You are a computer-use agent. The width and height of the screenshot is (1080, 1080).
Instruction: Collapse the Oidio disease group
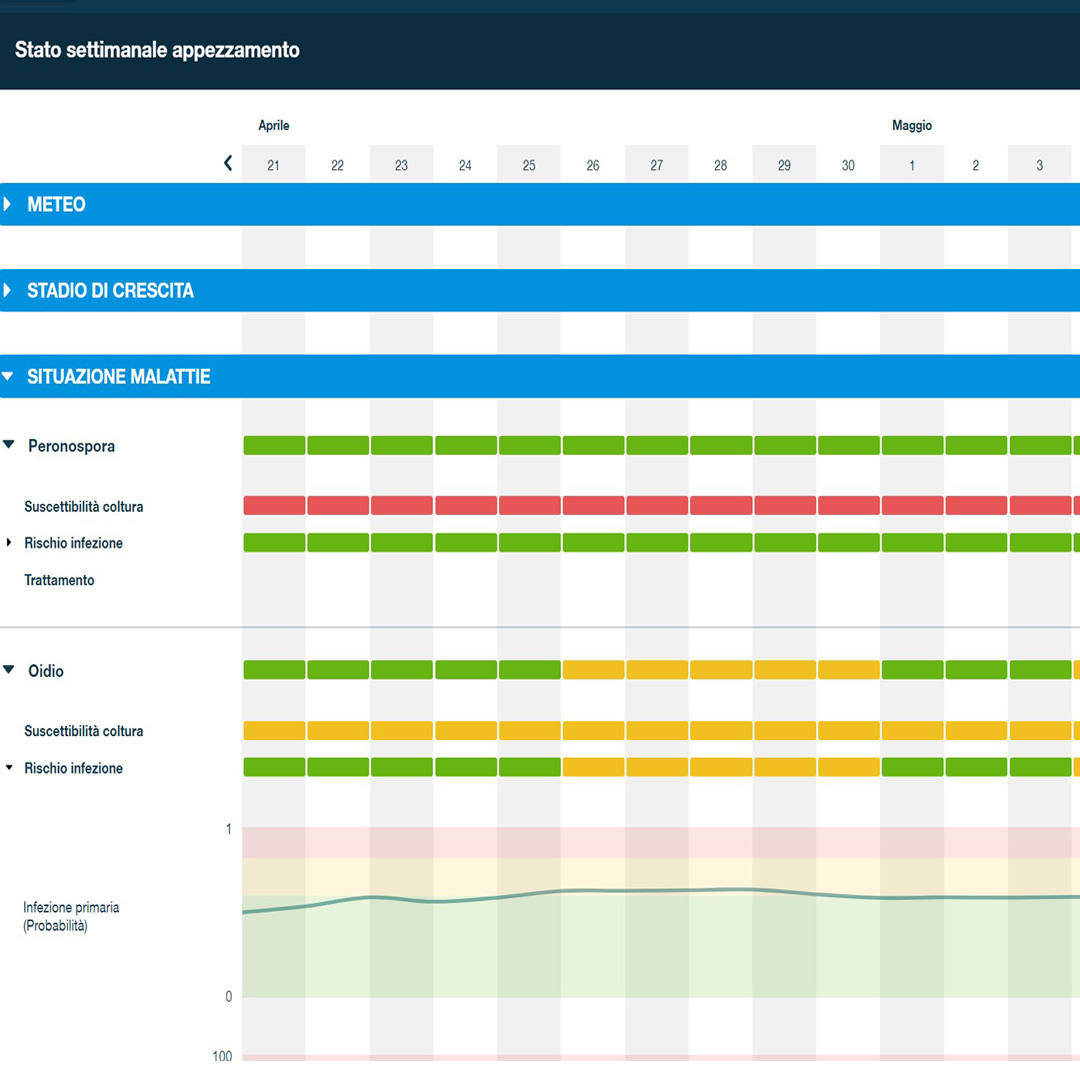coord(9,670)
